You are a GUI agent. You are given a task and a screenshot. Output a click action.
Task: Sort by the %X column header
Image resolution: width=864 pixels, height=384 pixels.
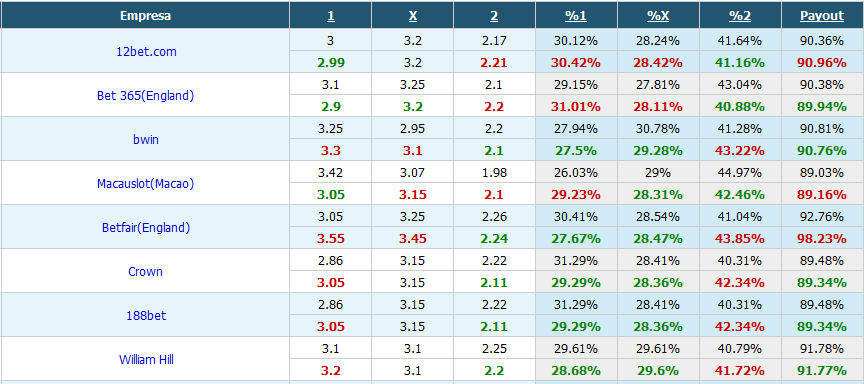pyautogui.click(x=658, y=16)
